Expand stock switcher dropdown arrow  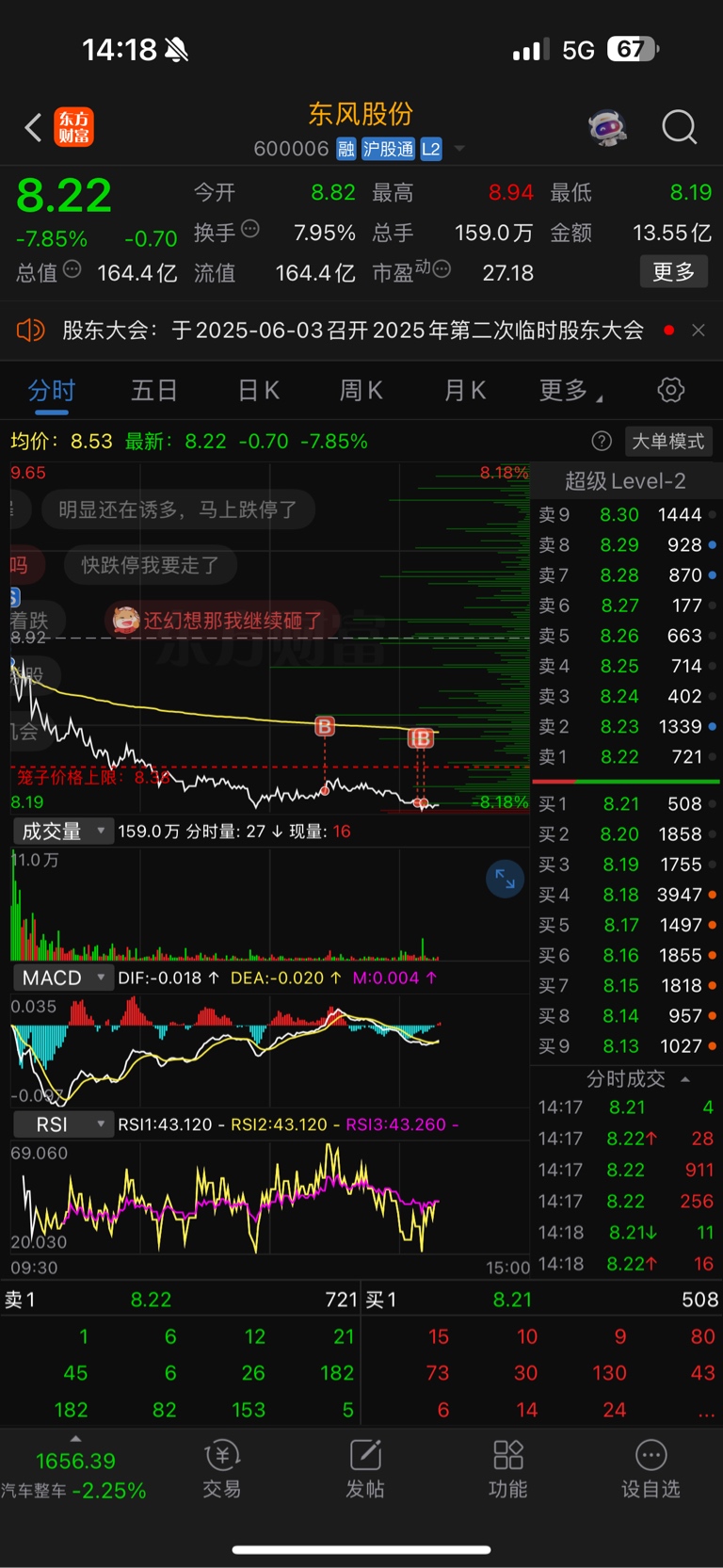pyautogui.click(x=459, y=149)
